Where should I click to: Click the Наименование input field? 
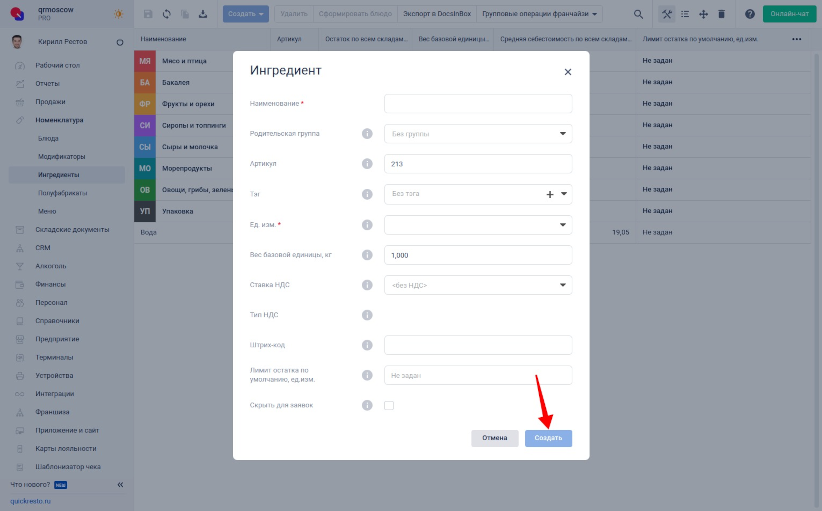[x=478, y=104]
